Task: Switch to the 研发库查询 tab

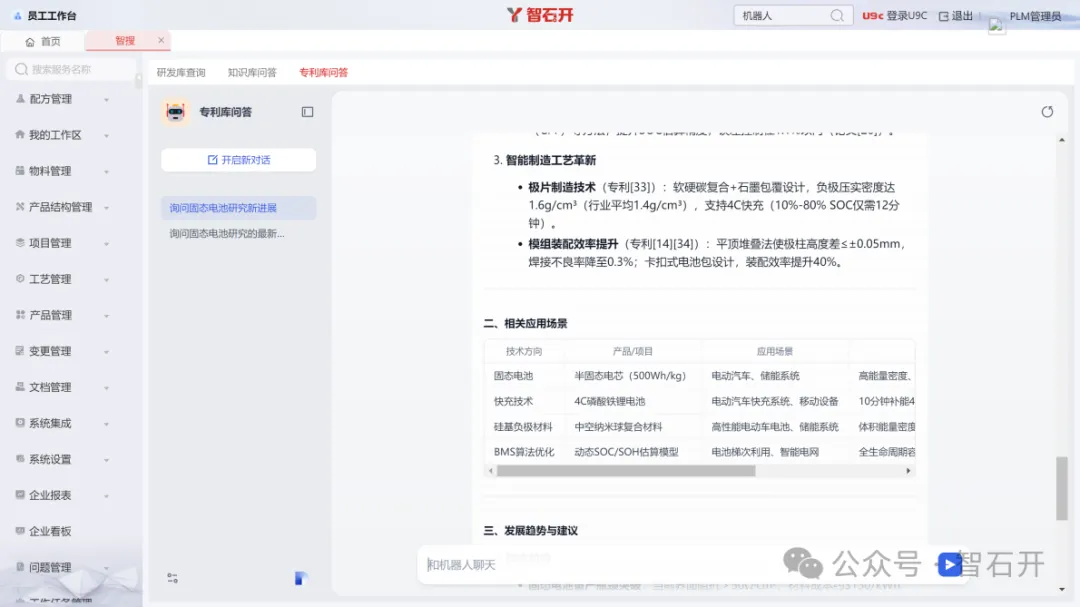Action: tap(181, 73)
